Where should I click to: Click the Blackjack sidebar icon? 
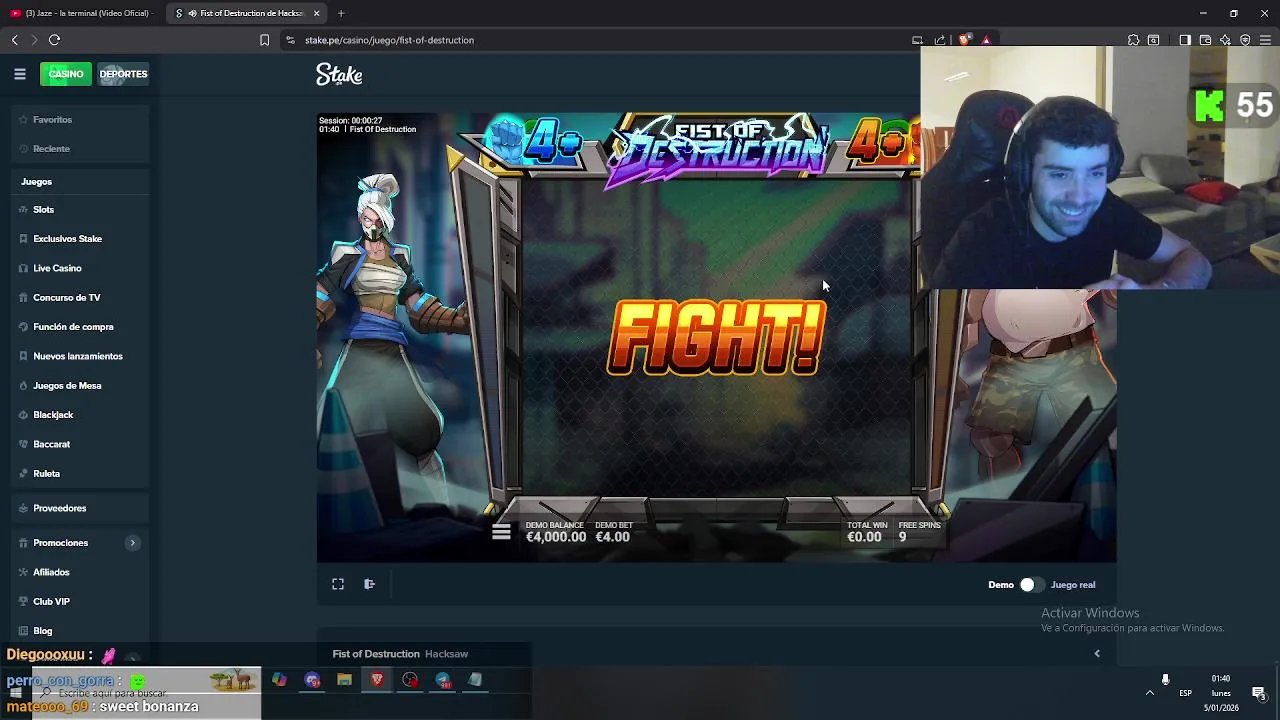coord(23,415)
